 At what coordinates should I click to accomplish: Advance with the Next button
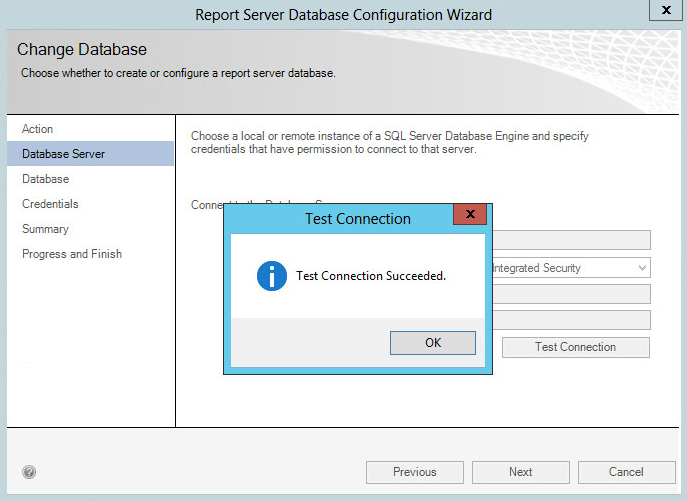[x=521, y=472]
